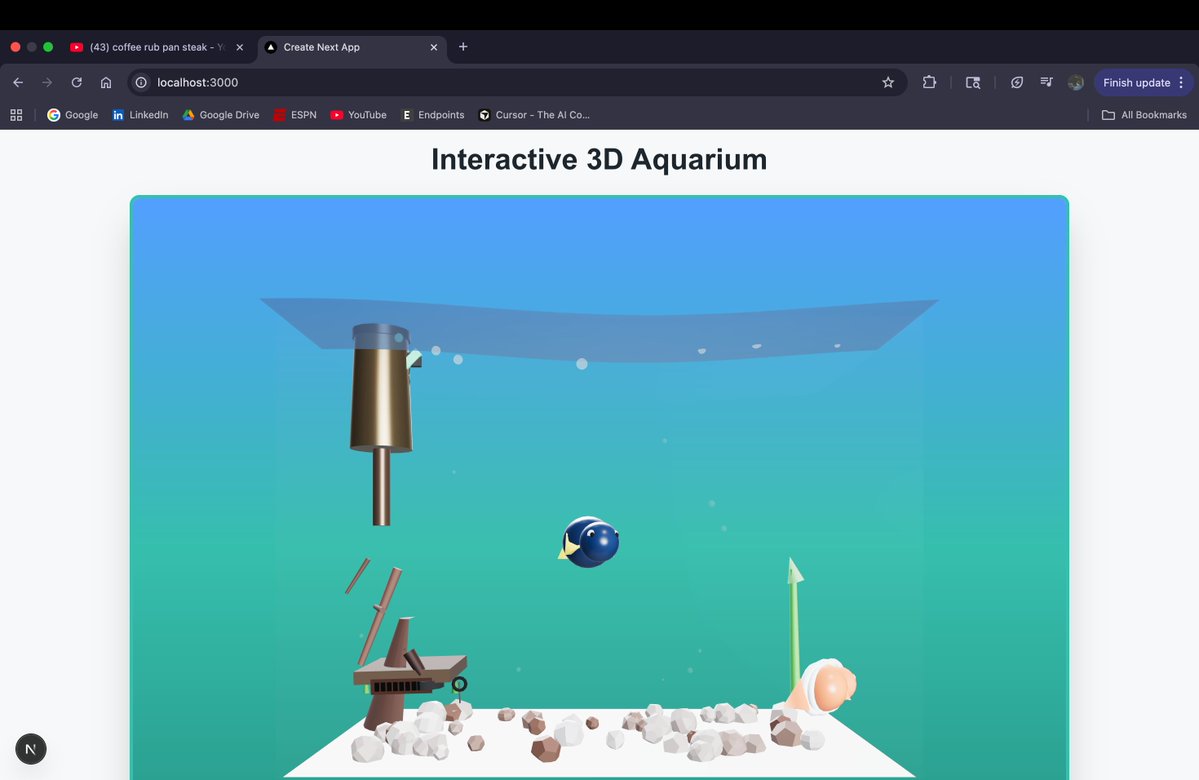Click the Interactive 3D Aquarium heading

pos(599,159)
